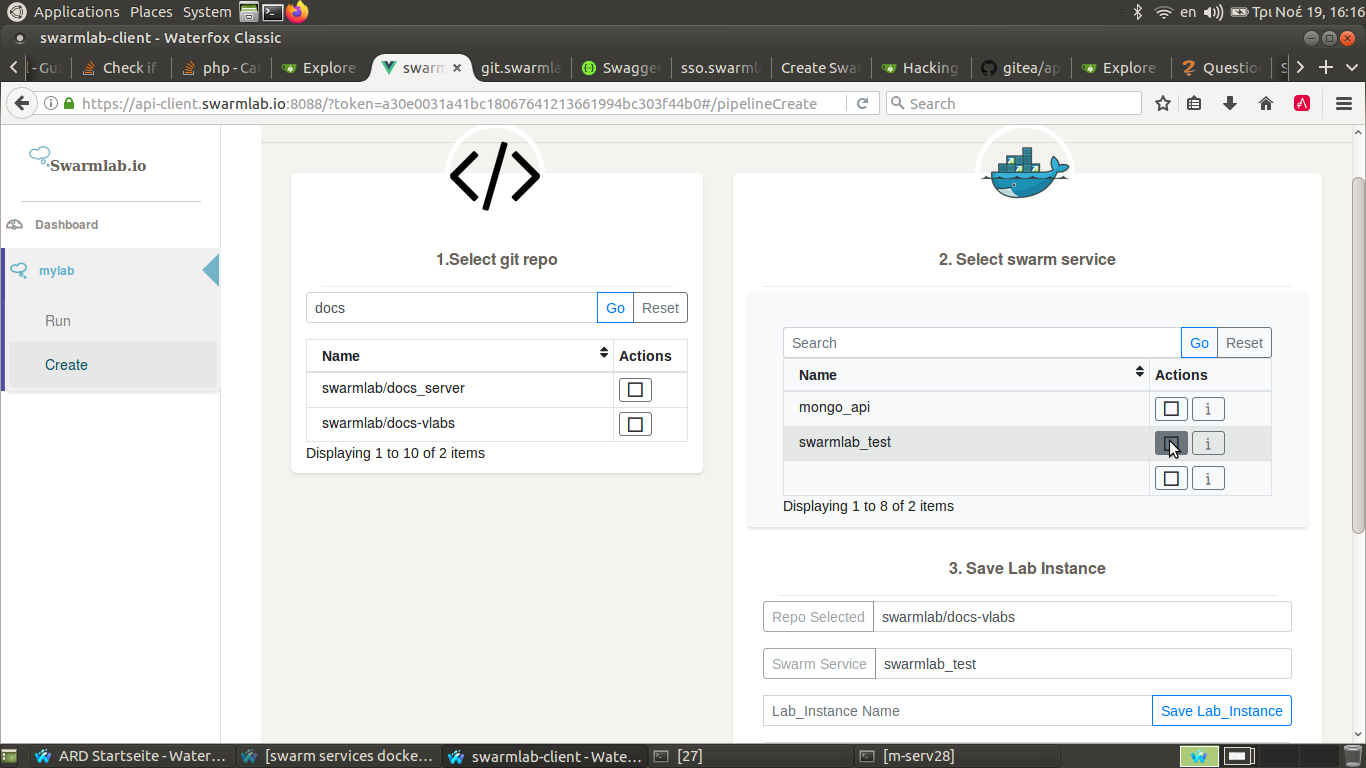Reload the page via address bar icon
Image resolution: width=1366 pixels, height=768 pixels.
pyautogui.click(x=862, y=103)
